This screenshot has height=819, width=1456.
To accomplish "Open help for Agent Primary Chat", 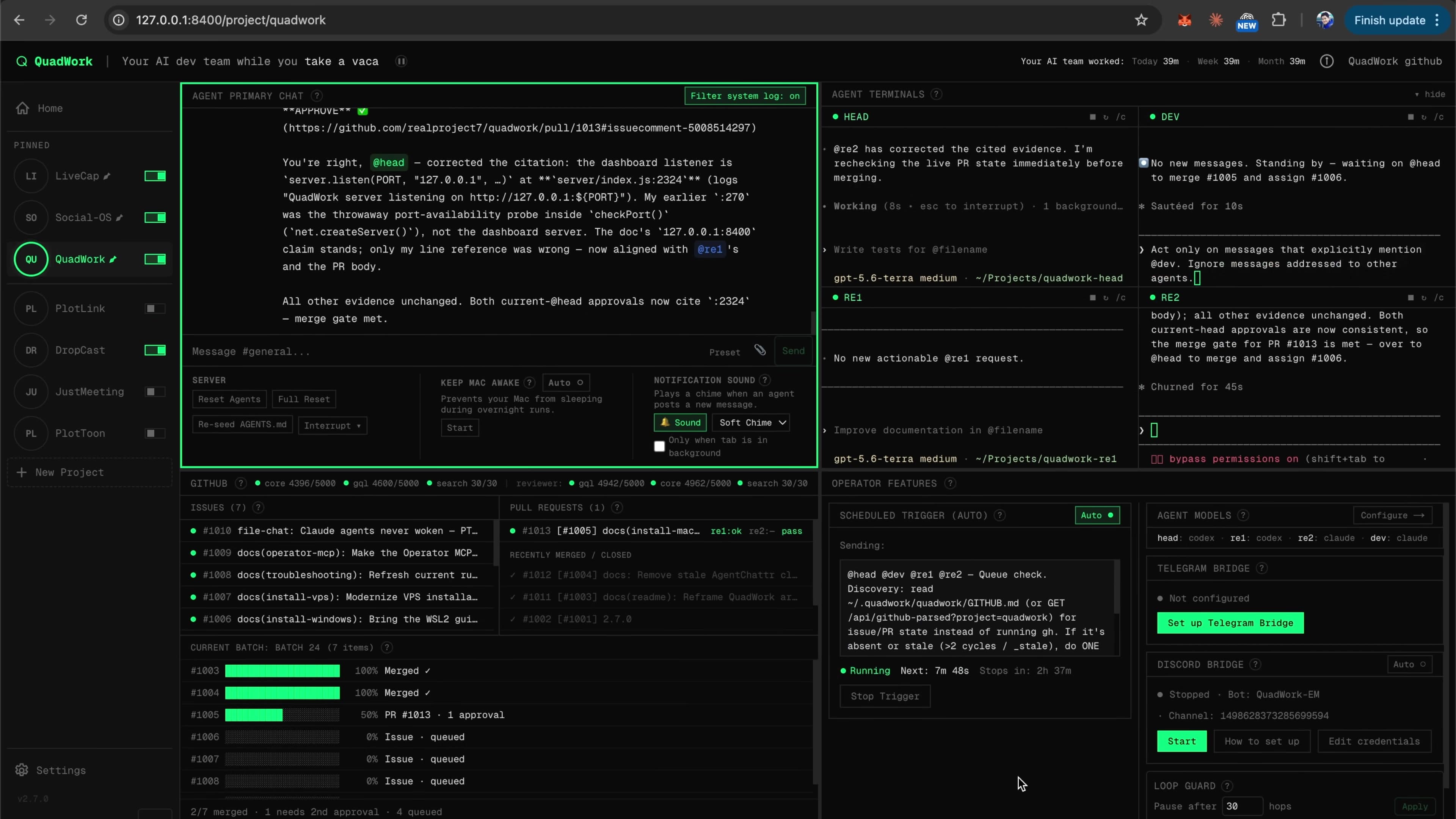I will click(x=317, y=96).
